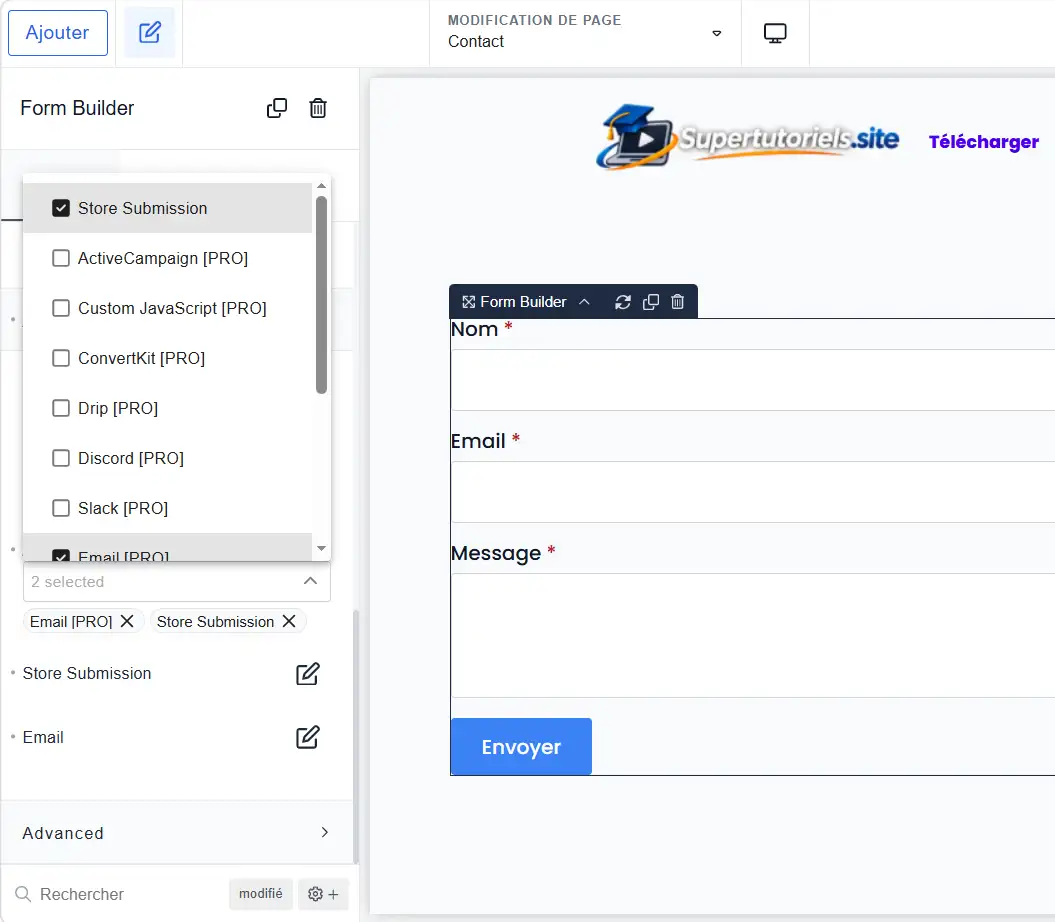Click the chevron next to Form Builder canvas label
Viewport: 1055px width, 922px height.
[x=584, y=302]
